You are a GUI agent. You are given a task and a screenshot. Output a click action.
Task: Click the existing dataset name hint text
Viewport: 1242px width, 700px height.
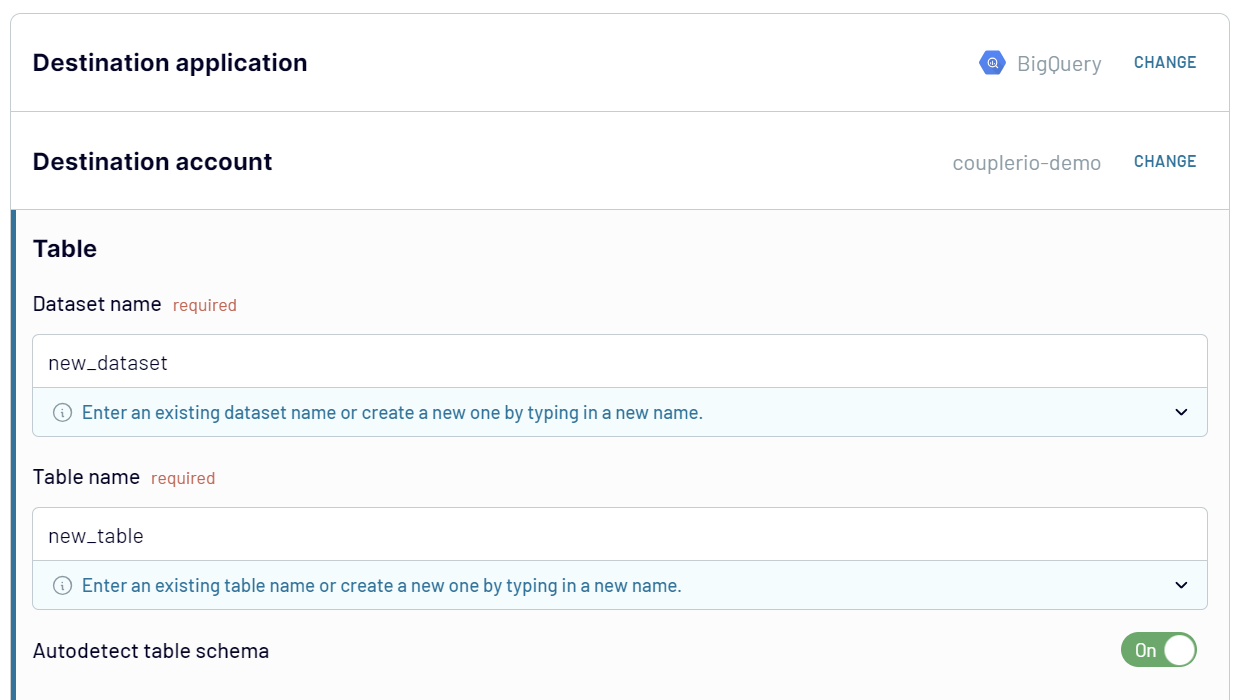tap(392, 413)
